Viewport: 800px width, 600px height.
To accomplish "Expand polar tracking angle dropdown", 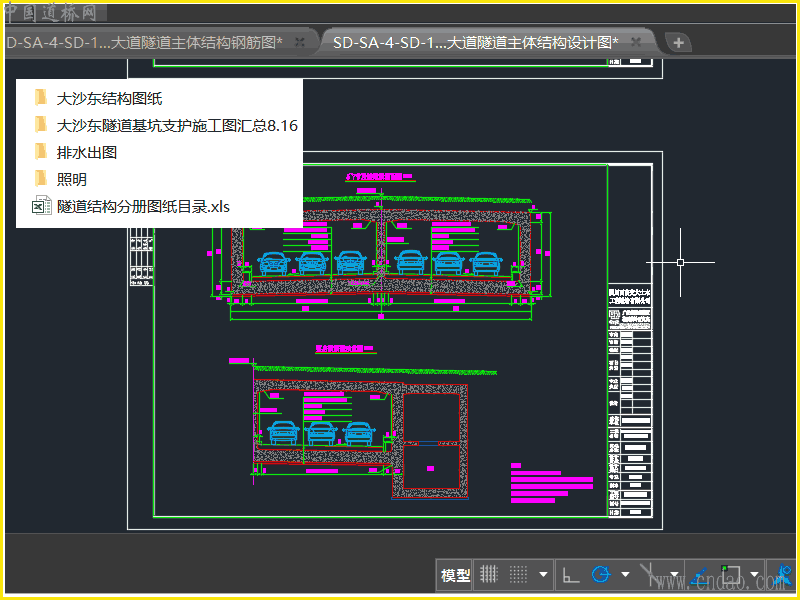I will tap(625, 575).
